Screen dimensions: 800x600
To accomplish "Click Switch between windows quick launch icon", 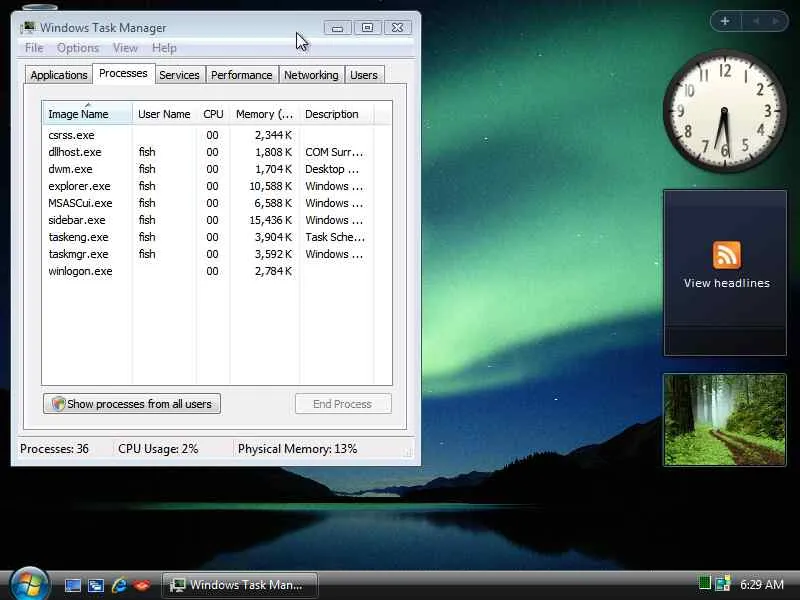I will [x=95, y=585].
